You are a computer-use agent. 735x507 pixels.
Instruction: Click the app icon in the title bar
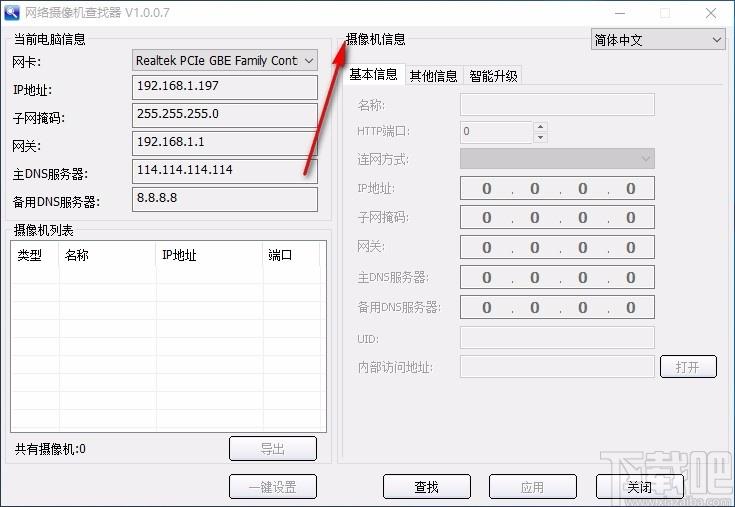click(x=11, y=12)
